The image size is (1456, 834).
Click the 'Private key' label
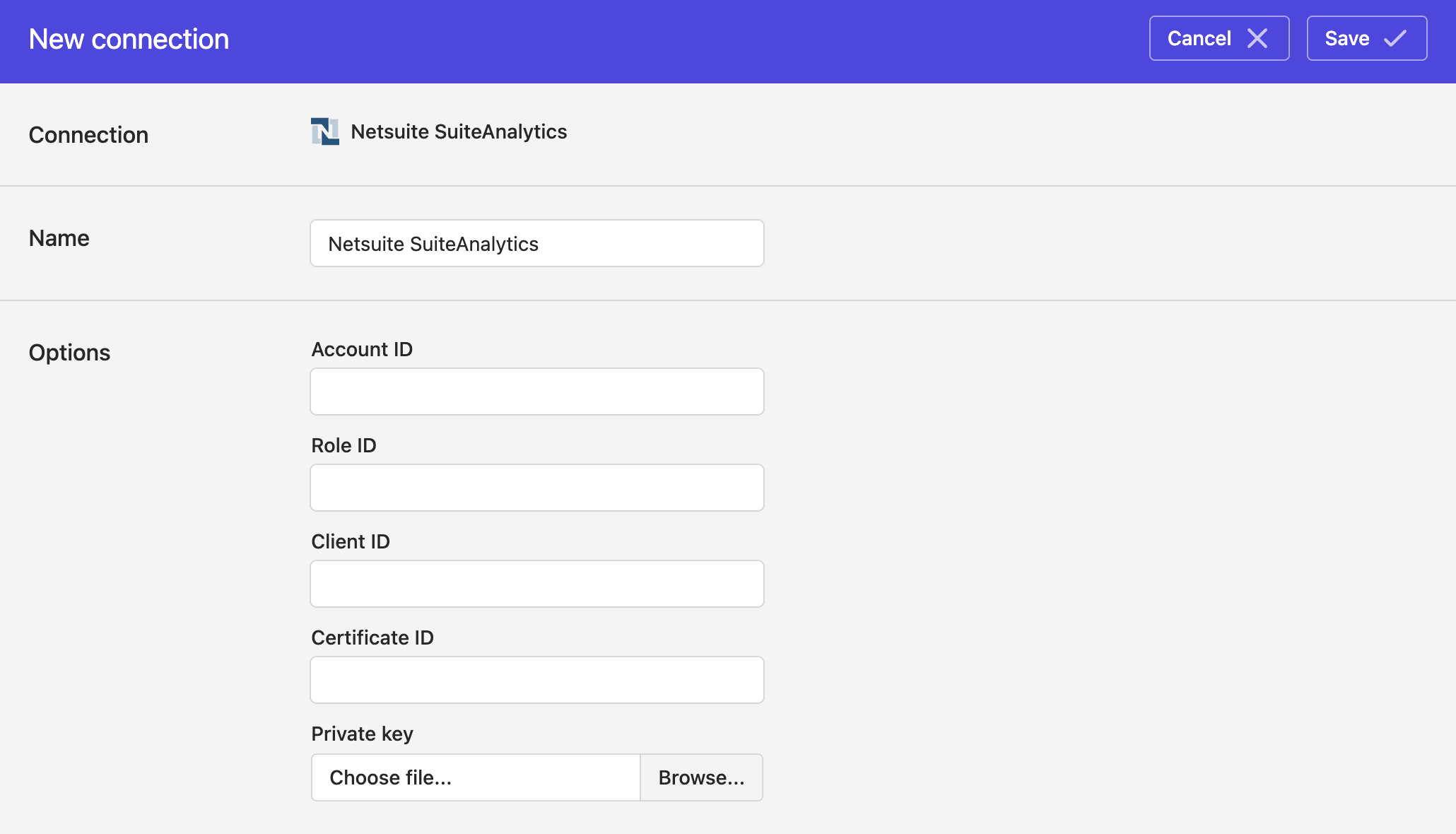click(362, 734)
